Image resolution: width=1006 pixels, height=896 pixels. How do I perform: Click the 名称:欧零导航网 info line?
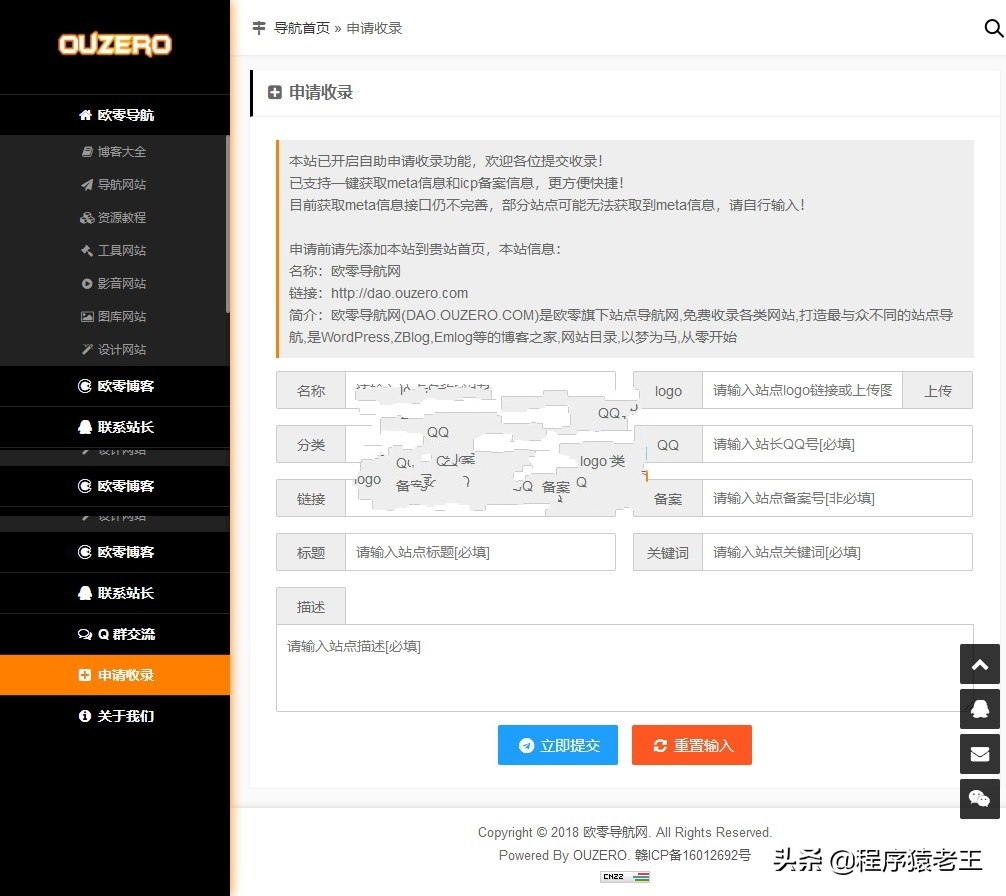click(345, 271)
